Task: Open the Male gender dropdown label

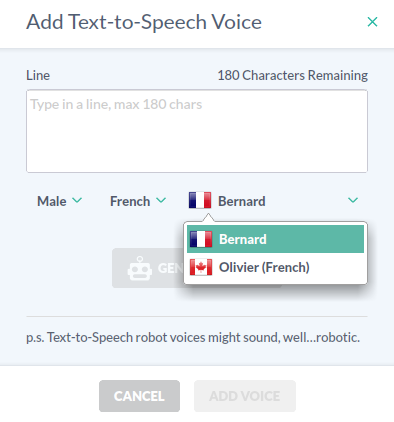Action: click(52, 201)
